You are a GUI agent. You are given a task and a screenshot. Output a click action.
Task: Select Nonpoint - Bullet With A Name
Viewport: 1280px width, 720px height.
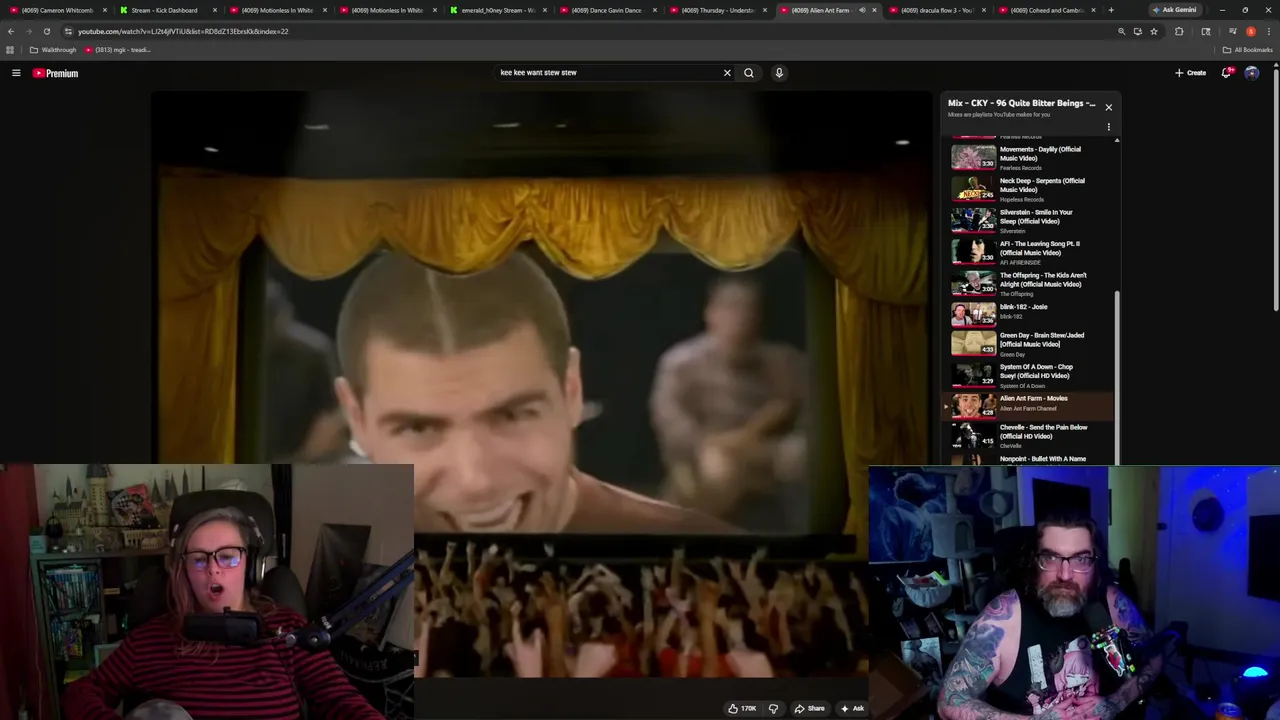coord(1030,460)
